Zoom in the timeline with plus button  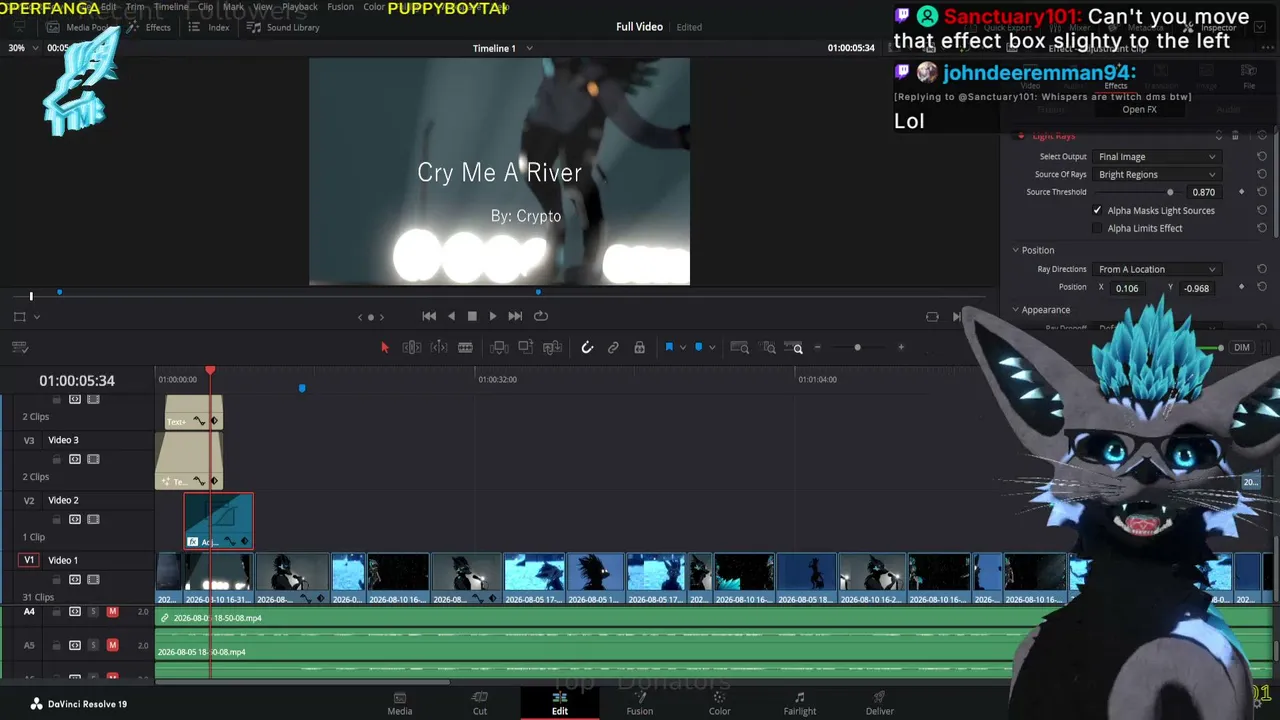coord(901,347)
